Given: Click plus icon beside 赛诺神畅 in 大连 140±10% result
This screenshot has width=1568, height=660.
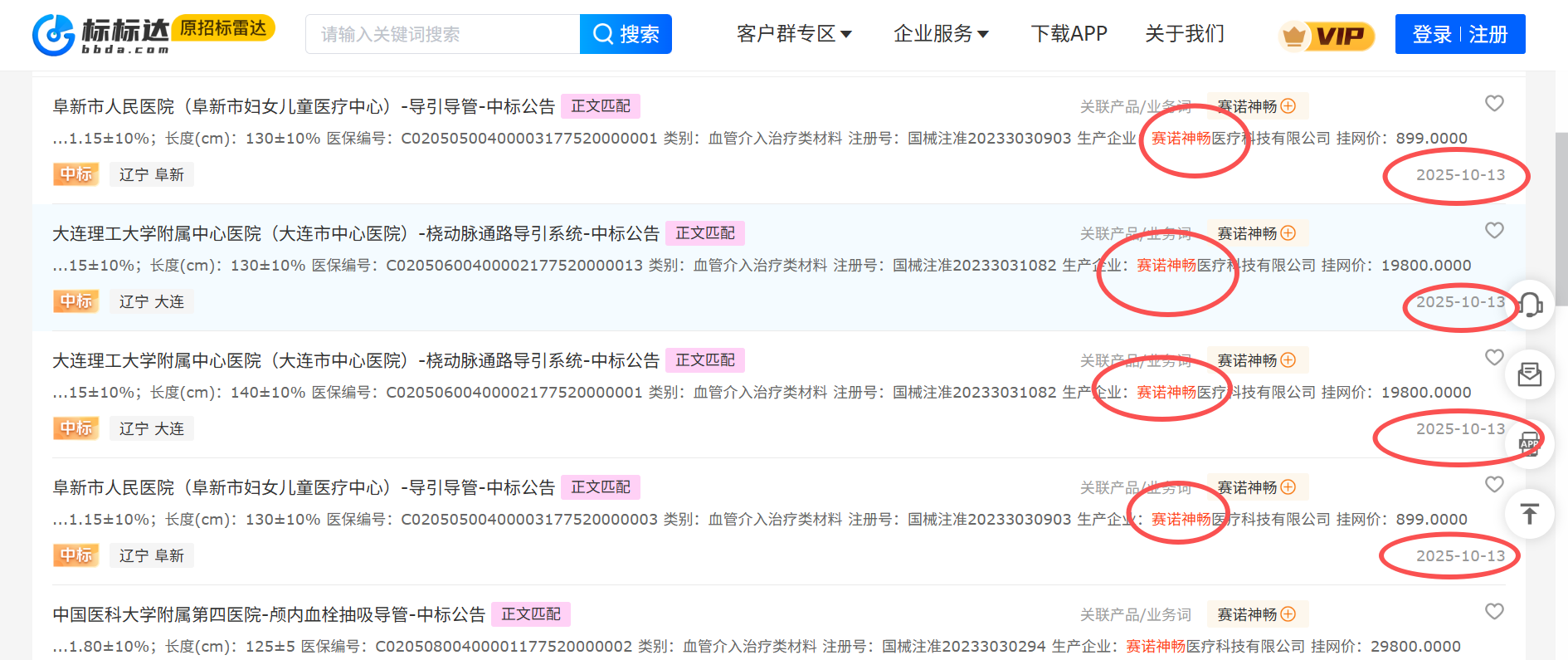Looking at the screenshot, I should [1288, 360].
